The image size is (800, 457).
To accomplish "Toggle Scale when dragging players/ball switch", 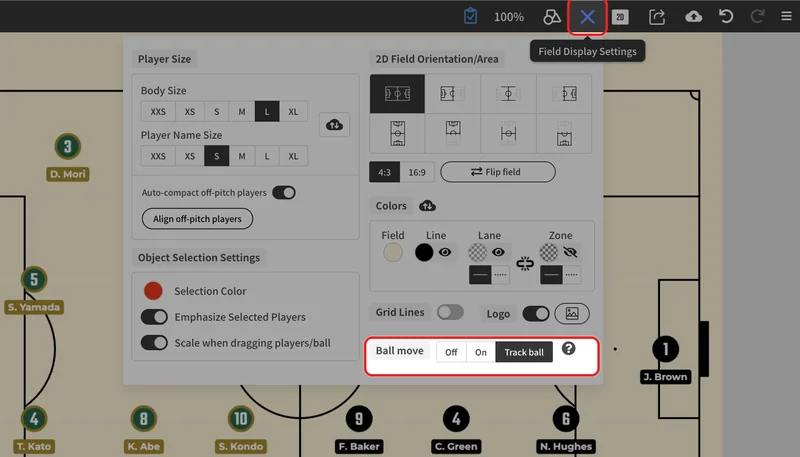I will (x=154, y=343).
